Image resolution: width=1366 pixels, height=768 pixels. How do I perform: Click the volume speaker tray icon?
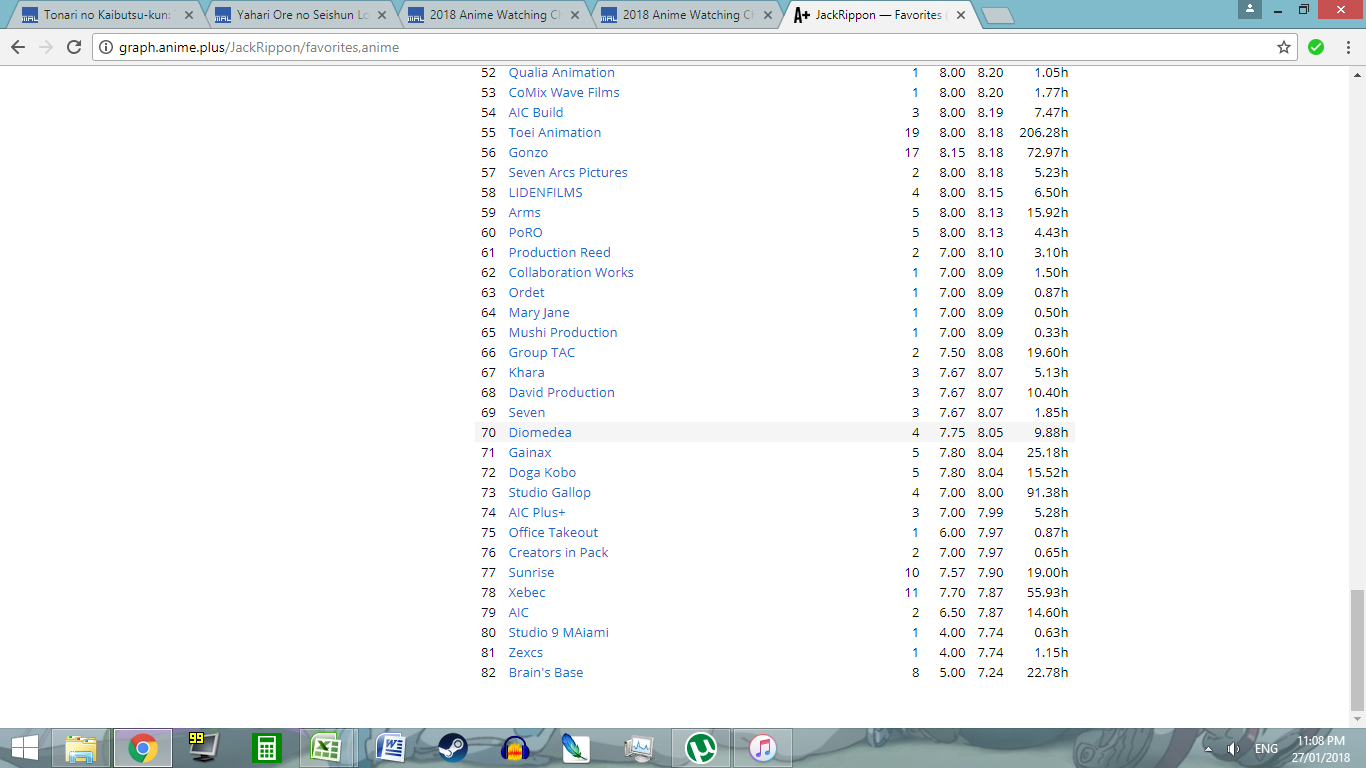coord(1233,749)
